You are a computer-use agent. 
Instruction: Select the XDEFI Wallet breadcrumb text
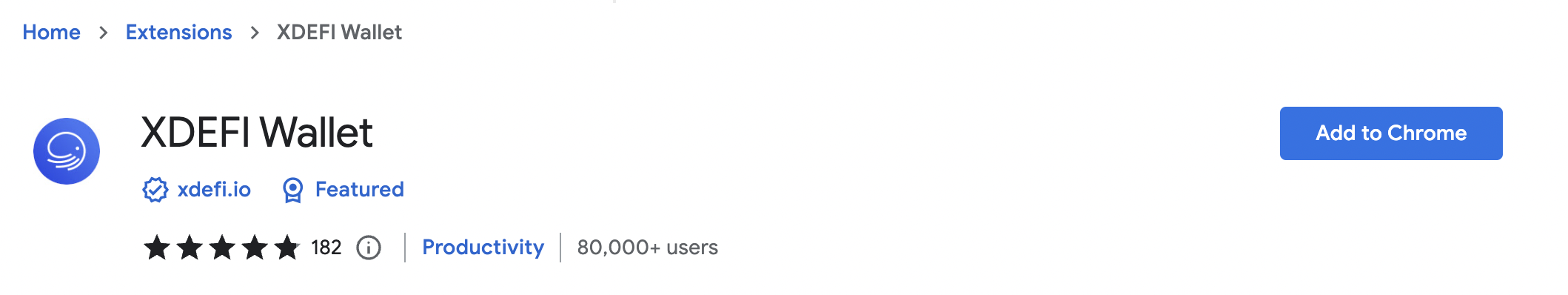pyautogui.click(x=339, y=33)
